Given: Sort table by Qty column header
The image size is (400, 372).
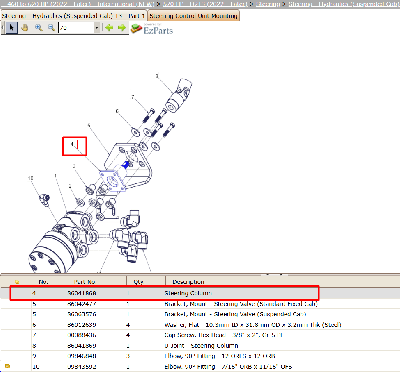Looking at the screenshot, I should pos(138,282).
